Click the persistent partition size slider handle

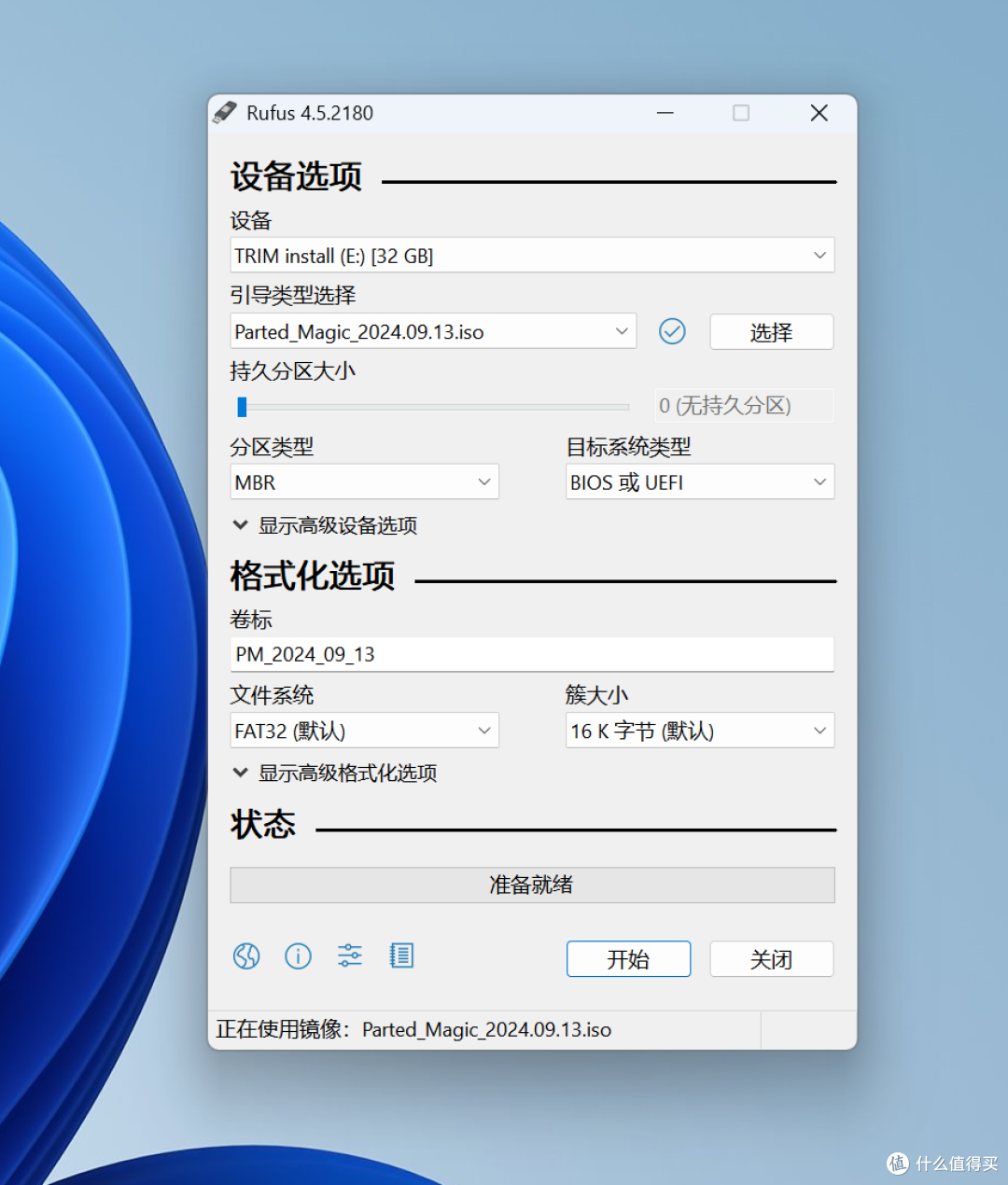tap(242, 407)
